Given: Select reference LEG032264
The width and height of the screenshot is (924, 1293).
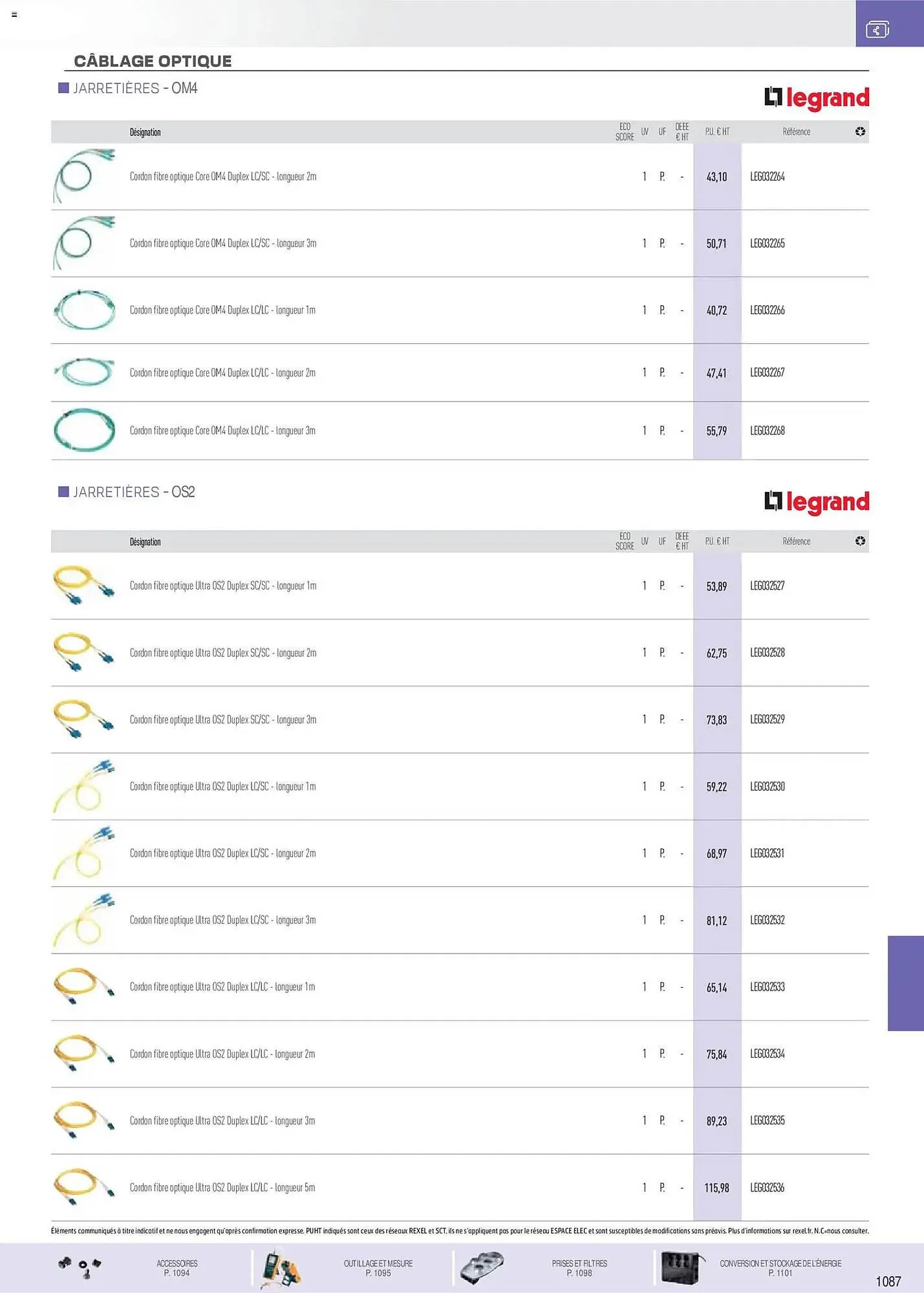Looking at the screenshot, I should point(768,176).
